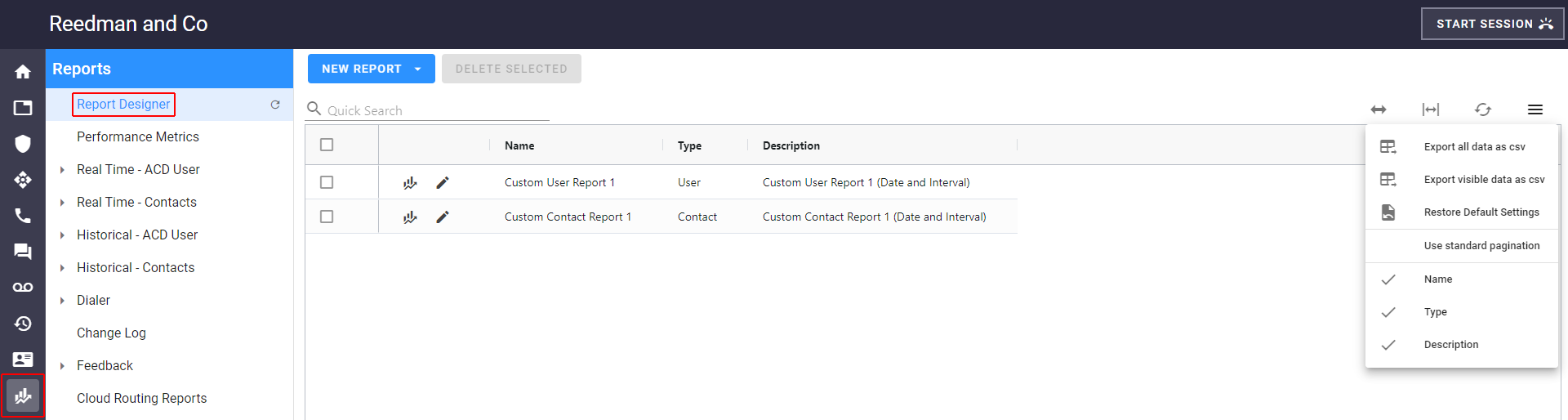Open Performance Metrics
The width and height of the screenshot is (1568, 420).
138,137
